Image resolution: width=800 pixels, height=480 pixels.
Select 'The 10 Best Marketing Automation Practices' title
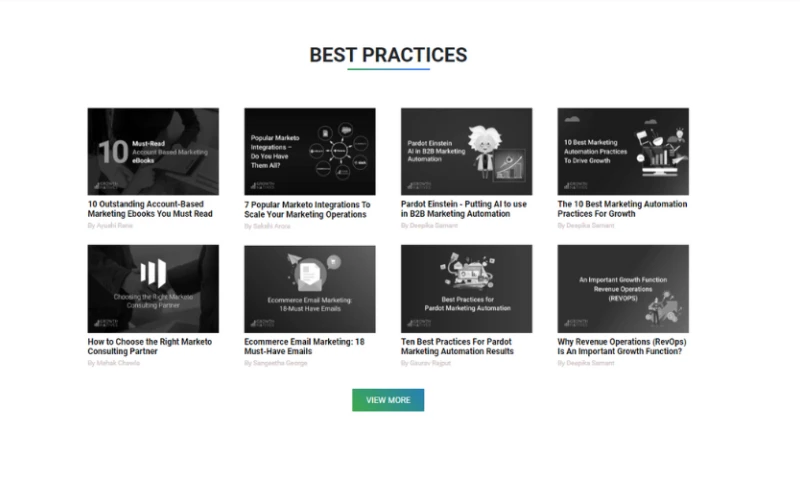point(622,209)
